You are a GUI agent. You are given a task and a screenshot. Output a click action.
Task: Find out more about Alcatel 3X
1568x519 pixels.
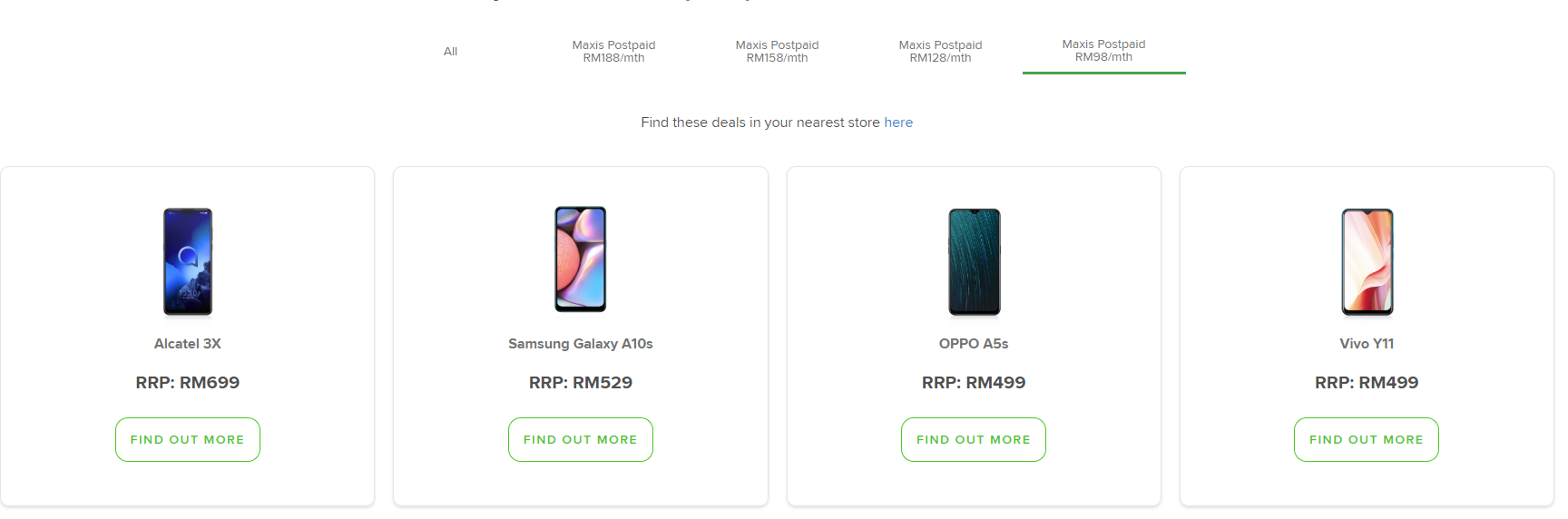(x=188, y=439)
